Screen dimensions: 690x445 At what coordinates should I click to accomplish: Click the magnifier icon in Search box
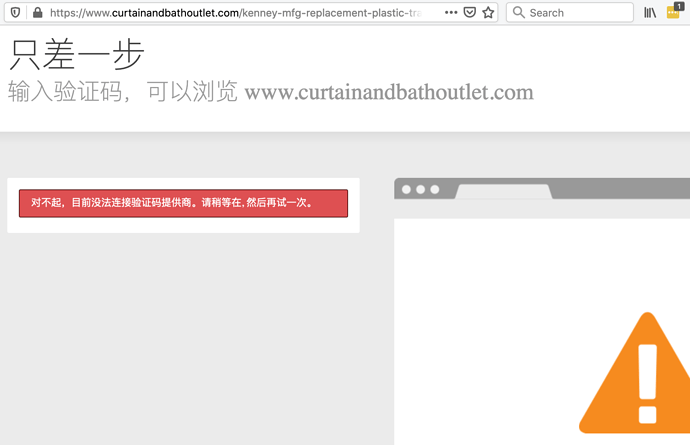coord(519,12)
